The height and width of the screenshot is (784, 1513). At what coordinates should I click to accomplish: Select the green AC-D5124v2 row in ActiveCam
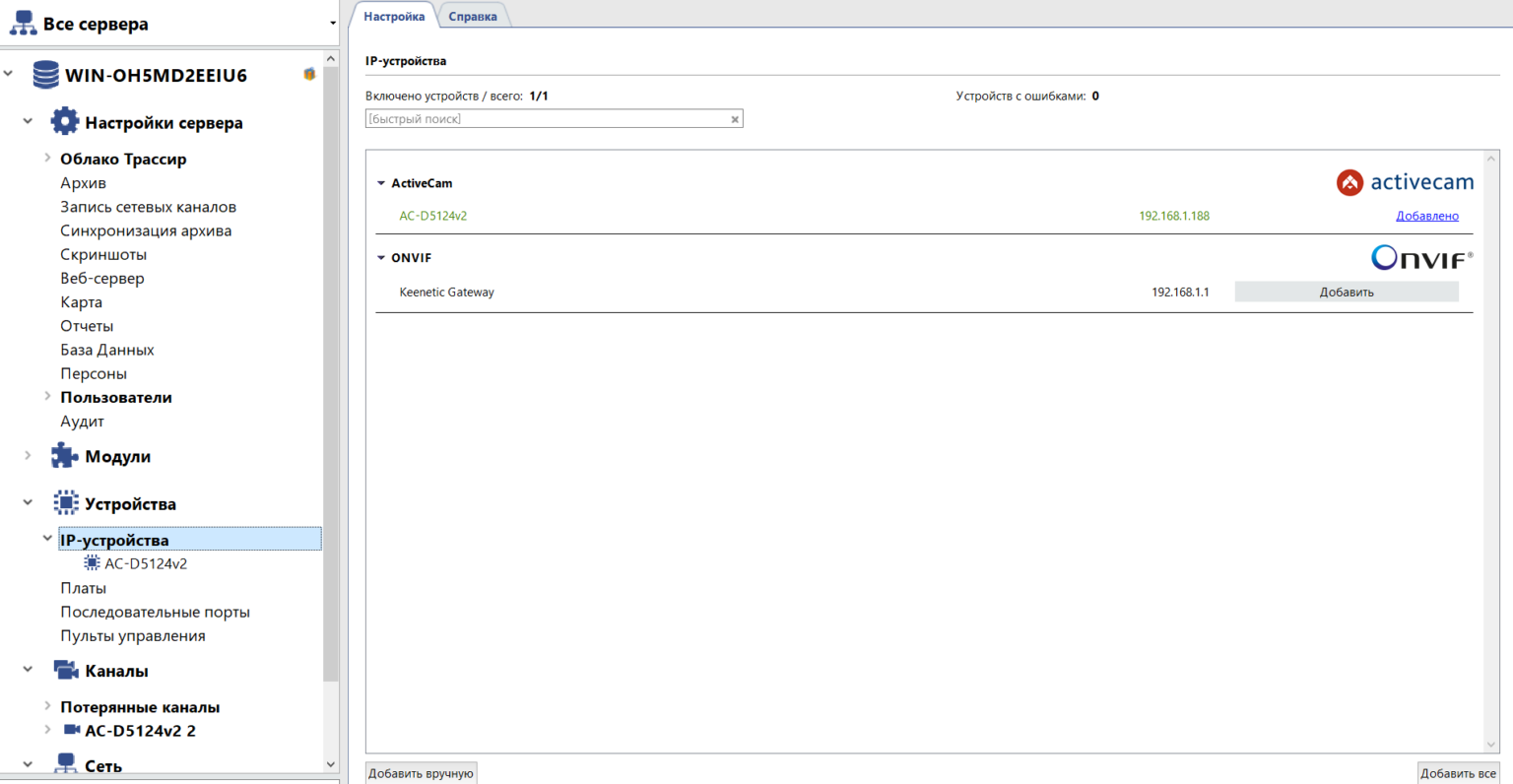point(433,216)
